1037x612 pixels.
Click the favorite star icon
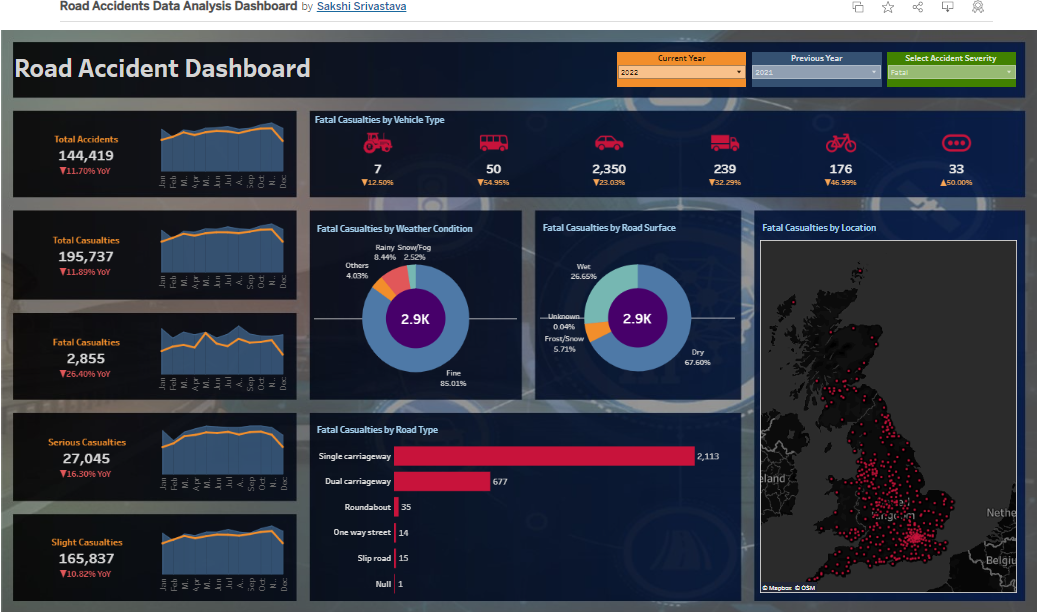[x=888, y=7]
